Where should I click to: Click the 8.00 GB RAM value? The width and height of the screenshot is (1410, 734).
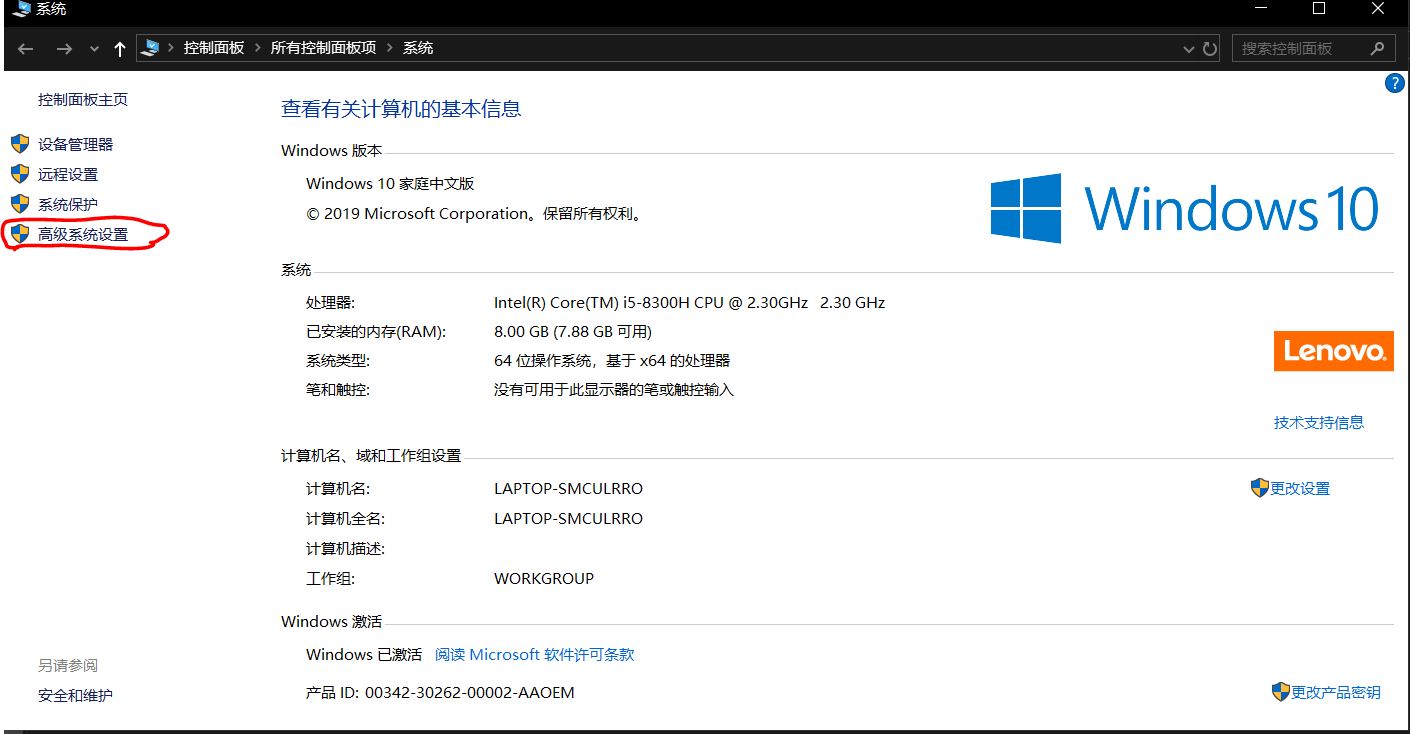[573, 331]
